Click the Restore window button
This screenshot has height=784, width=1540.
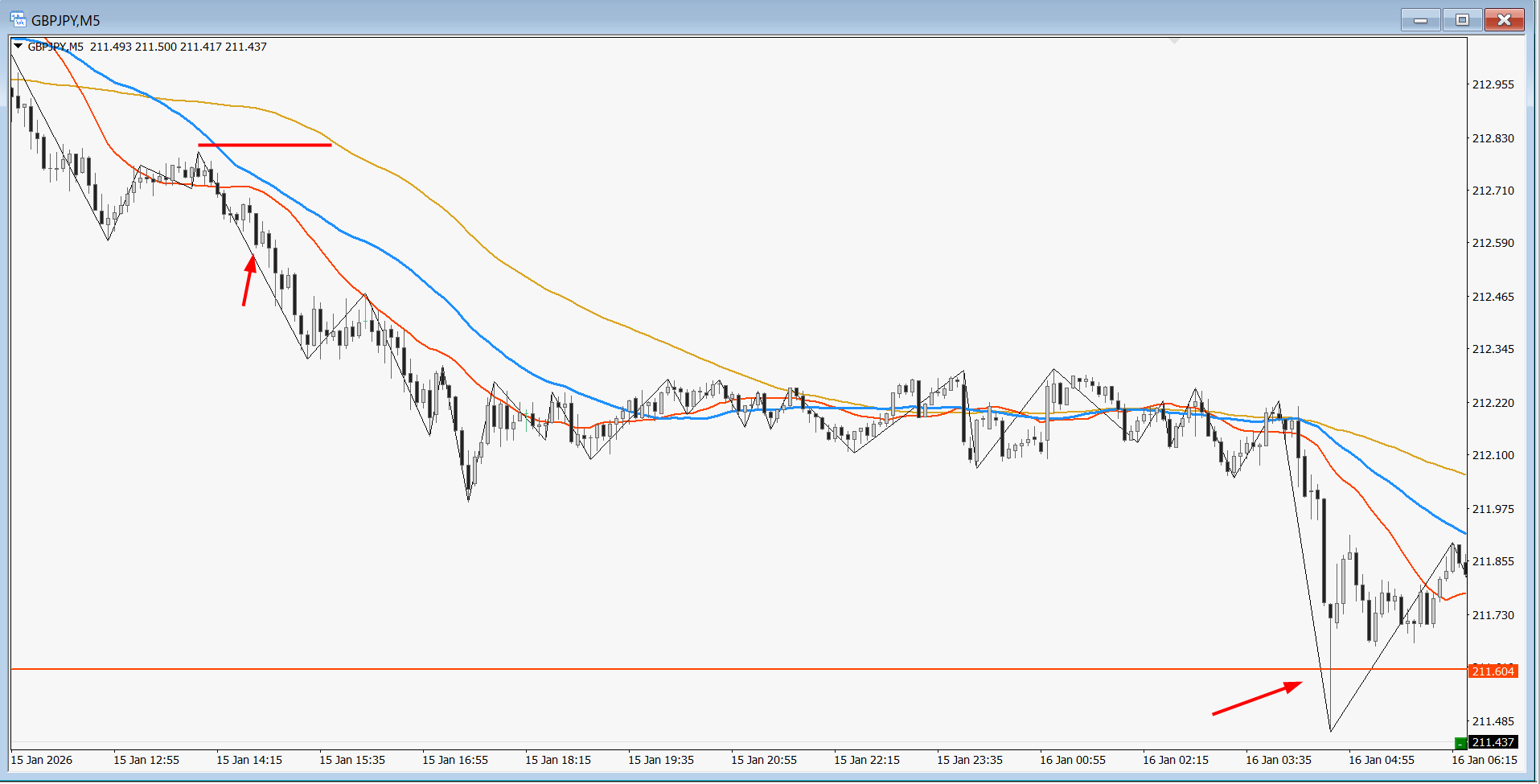tap(1462, 19)
